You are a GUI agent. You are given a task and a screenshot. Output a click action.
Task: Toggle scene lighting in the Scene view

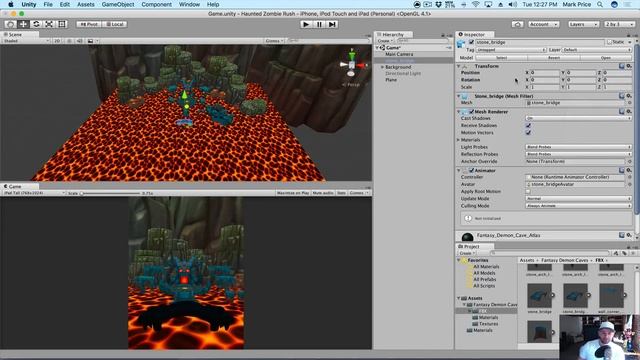[69, 41]
